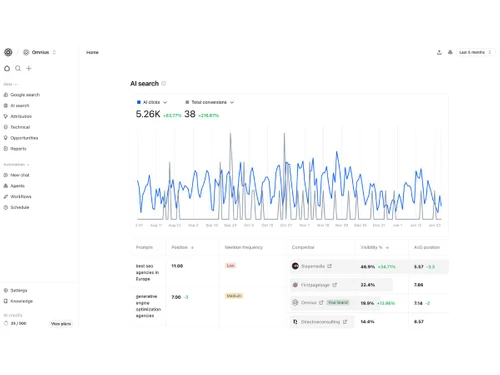Image resolution: width=500 pixels, height=375 pixels.
Task: Click the View plans button
Action: tap(61, 324)
